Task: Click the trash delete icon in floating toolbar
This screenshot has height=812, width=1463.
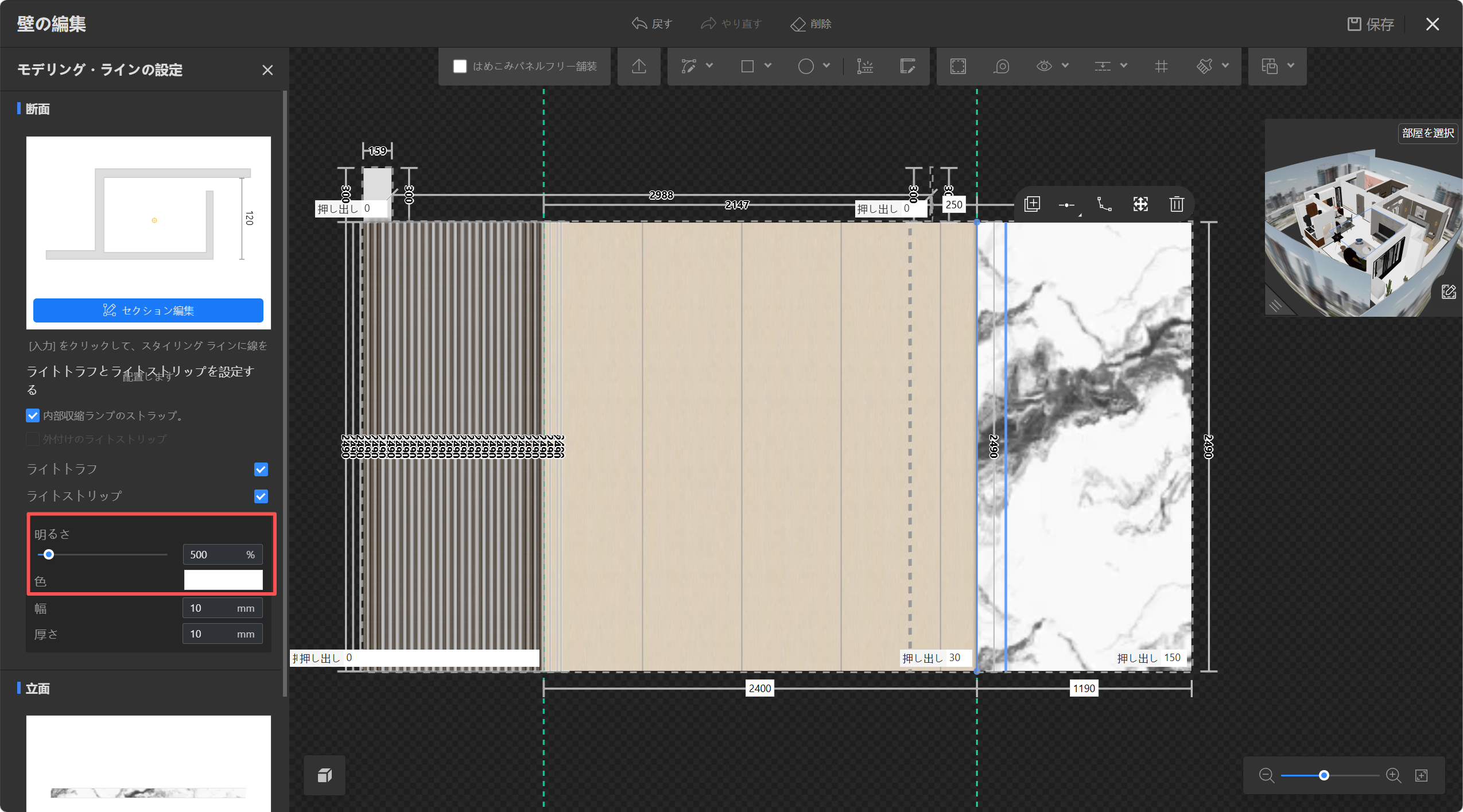Action: click(x=1177, y=204)
